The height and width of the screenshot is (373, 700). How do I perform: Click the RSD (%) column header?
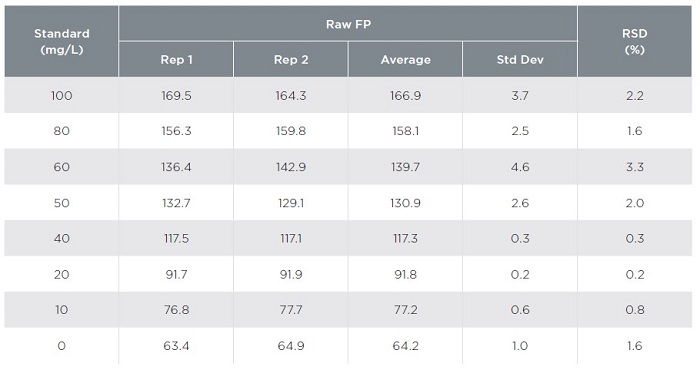[x=634, y=41]
